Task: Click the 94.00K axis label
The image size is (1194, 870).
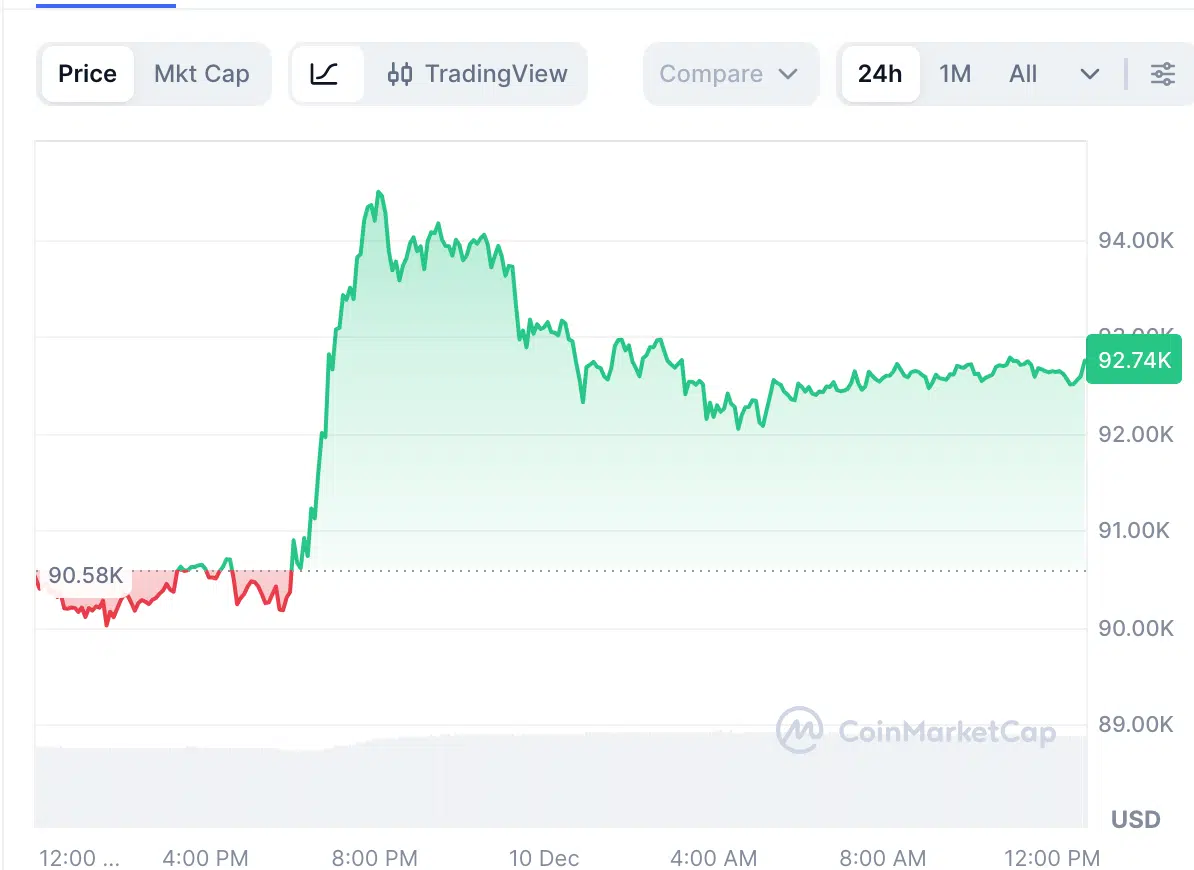Action: (1129, 240)
